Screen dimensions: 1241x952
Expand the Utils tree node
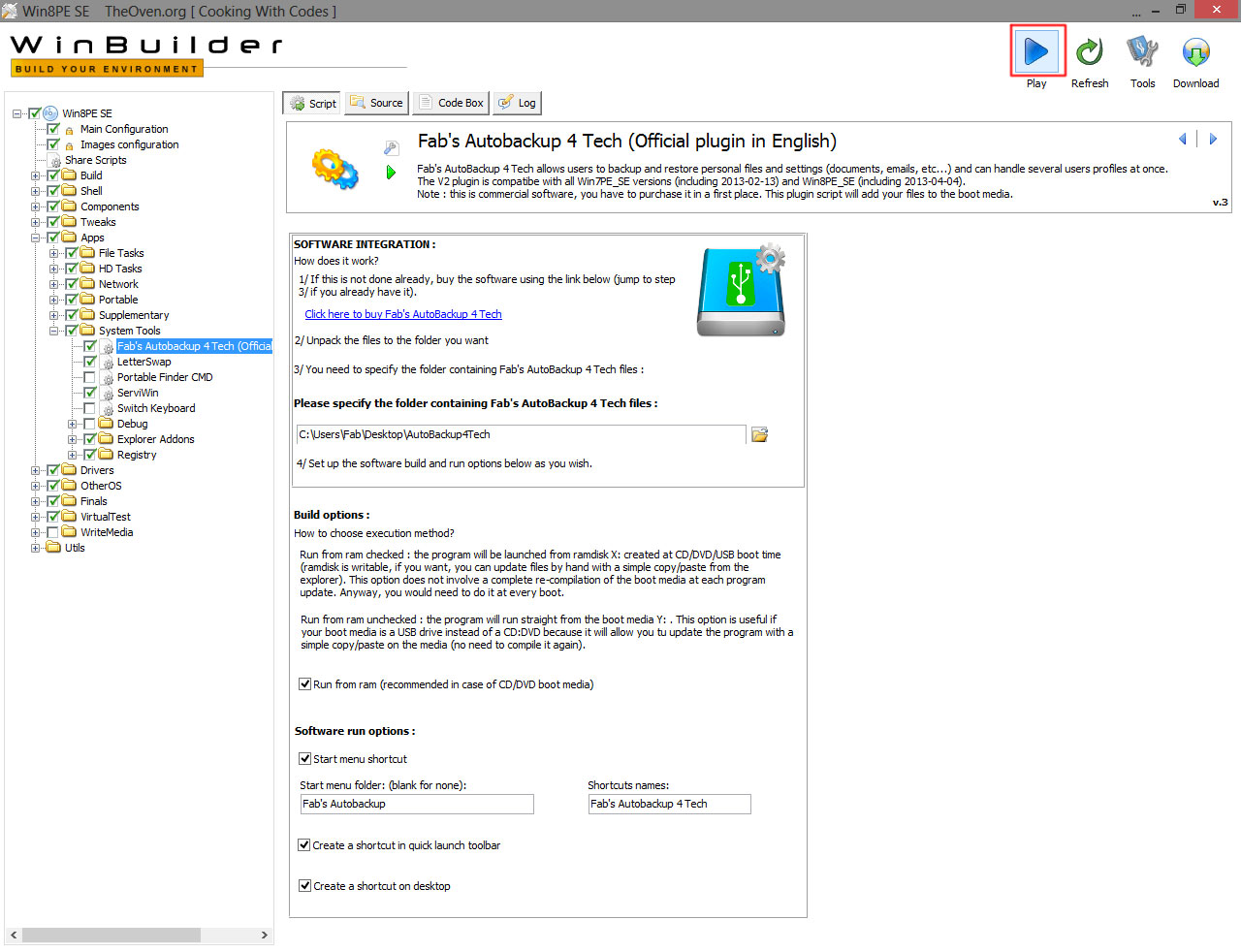36,548
